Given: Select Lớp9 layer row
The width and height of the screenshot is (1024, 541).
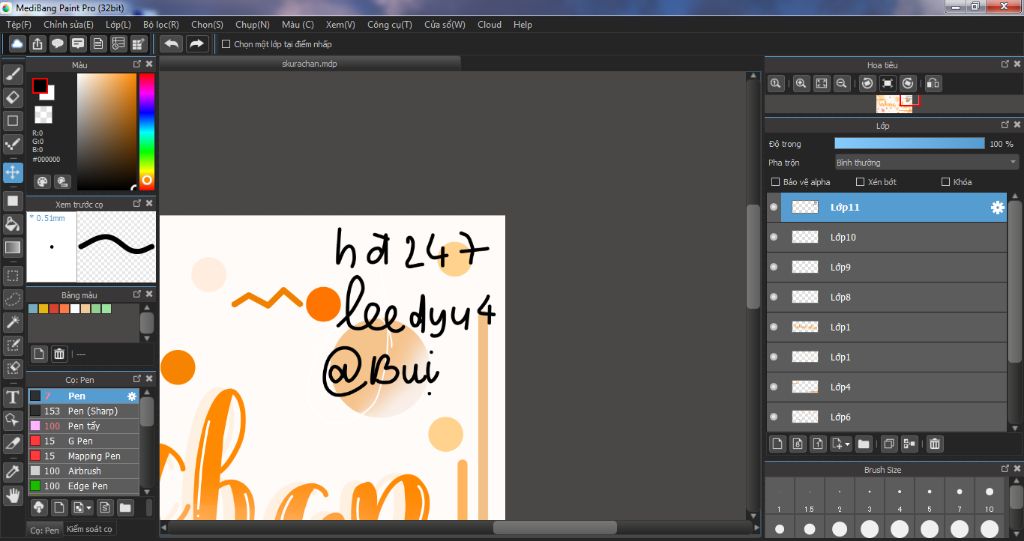Looking at the screenshot, I should [888, 267].
